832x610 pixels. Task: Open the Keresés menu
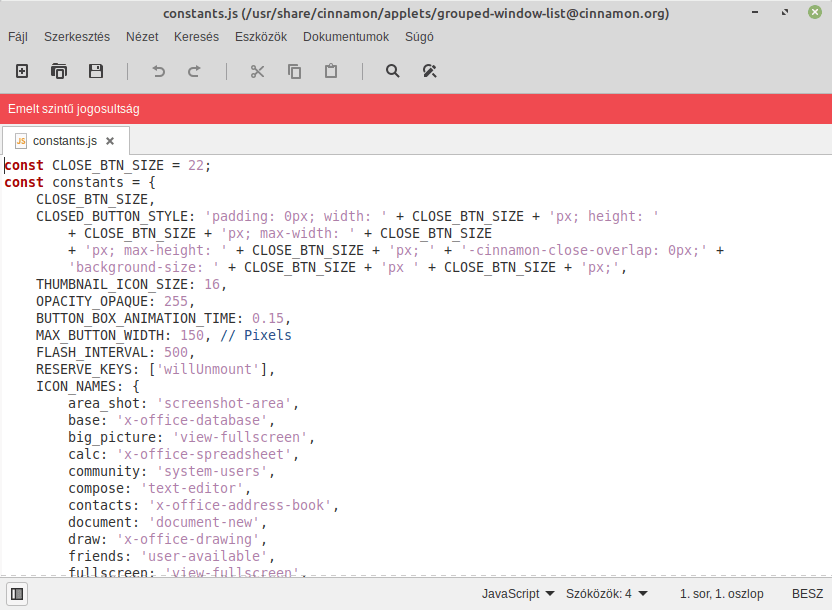click(196, 37)
